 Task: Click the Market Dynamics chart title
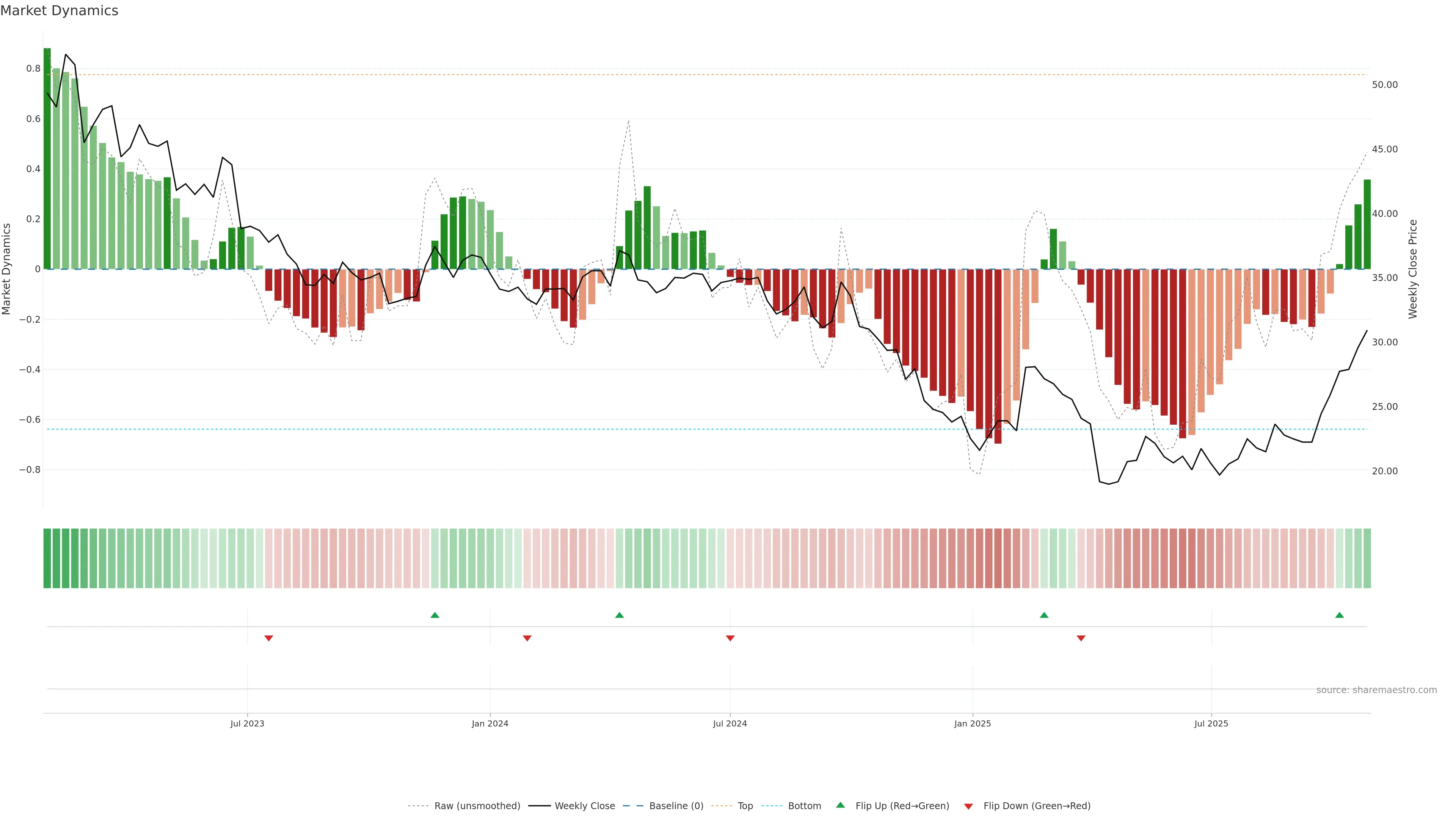[60, 11]
